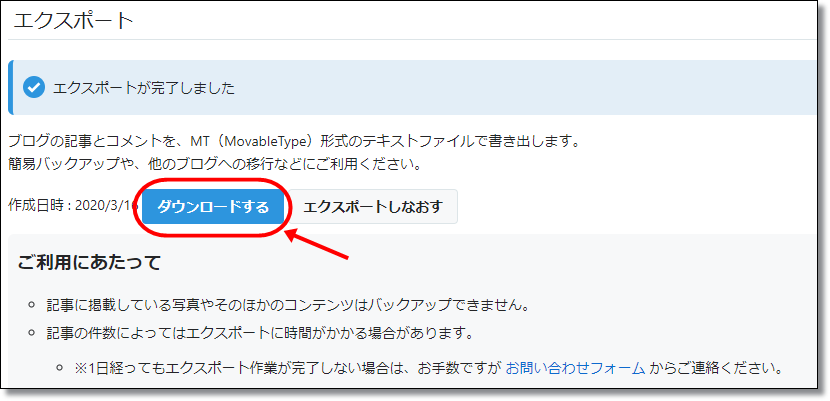
Task: Click the ※1日経っても note text
Action: pyautogui.click(x=428, y=367)
